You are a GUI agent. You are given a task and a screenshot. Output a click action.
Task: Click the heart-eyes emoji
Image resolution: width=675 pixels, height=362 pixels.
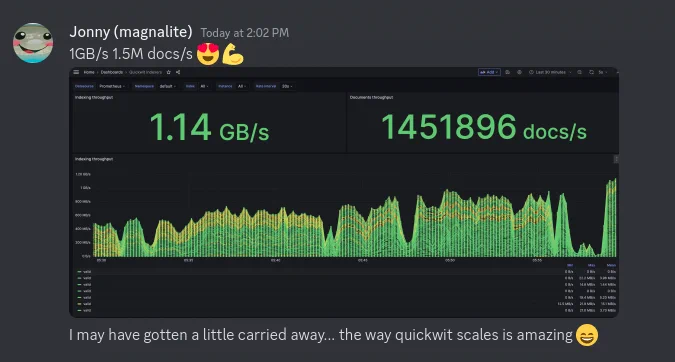[x=208, y=54]
